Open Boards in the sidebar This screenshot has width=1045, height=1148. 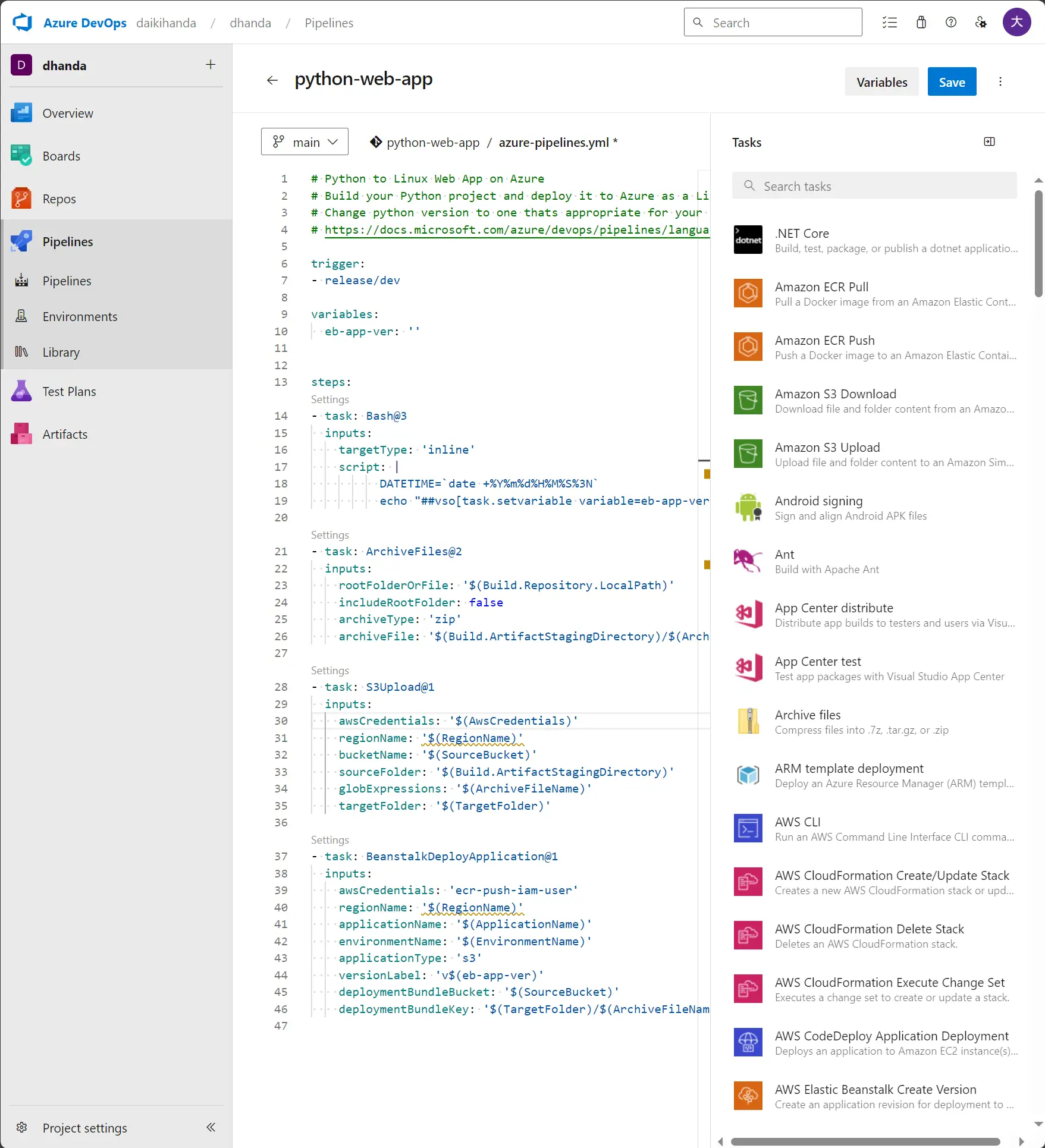click(x=117, y=156)
